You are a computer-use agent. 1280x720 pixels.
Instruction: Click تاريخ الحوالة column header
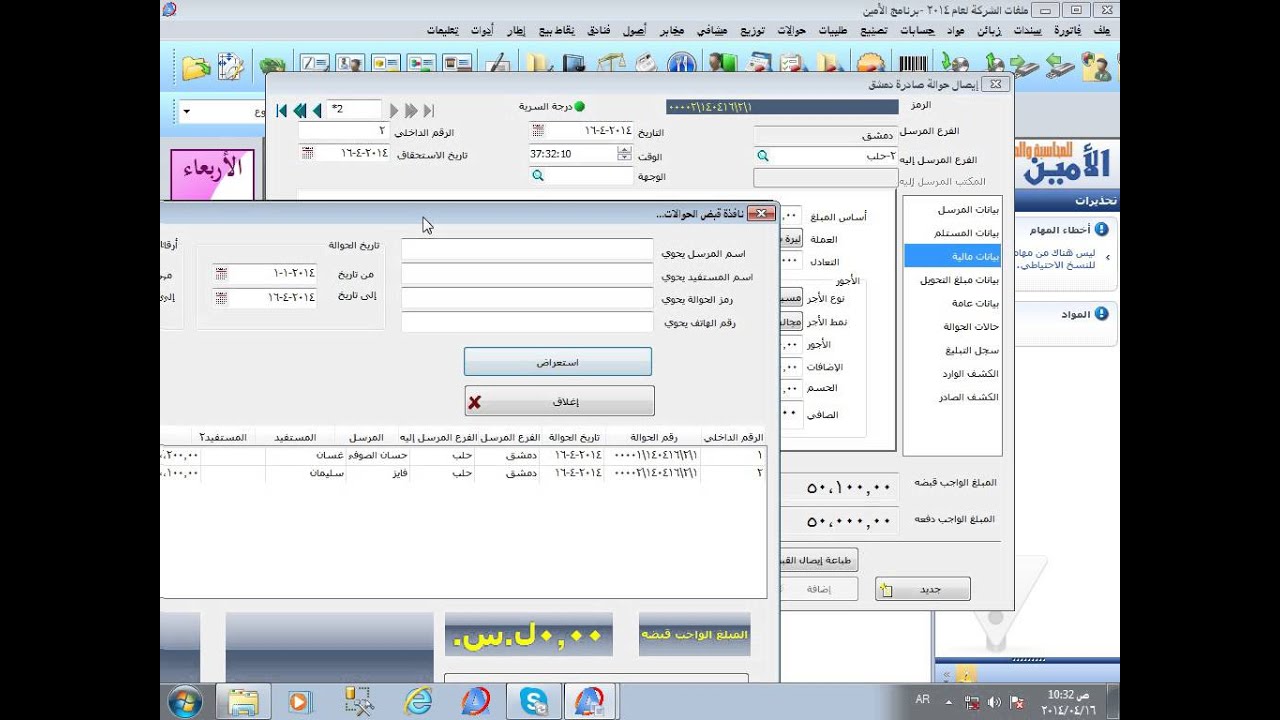tap(573, 437)
